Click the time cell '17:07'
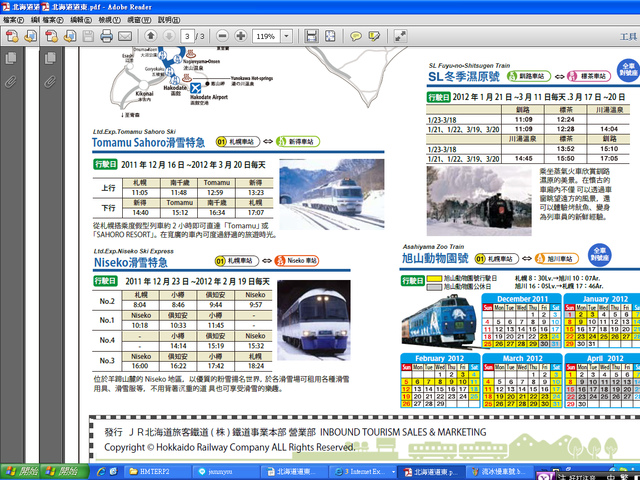 pos(256,212)
